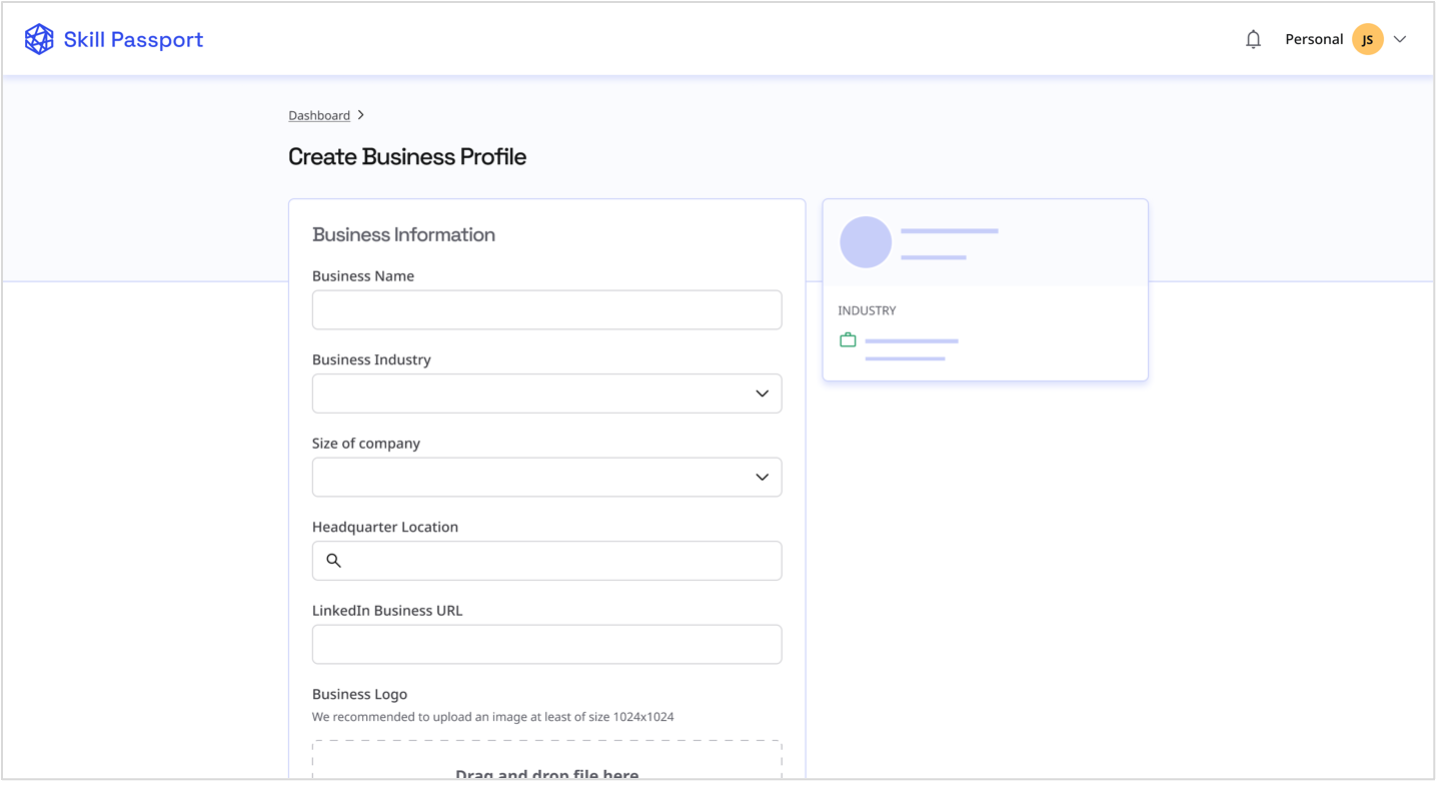Focus the Business Name text field
This screenshot has width=1439, height=785.
pos(546,310)
